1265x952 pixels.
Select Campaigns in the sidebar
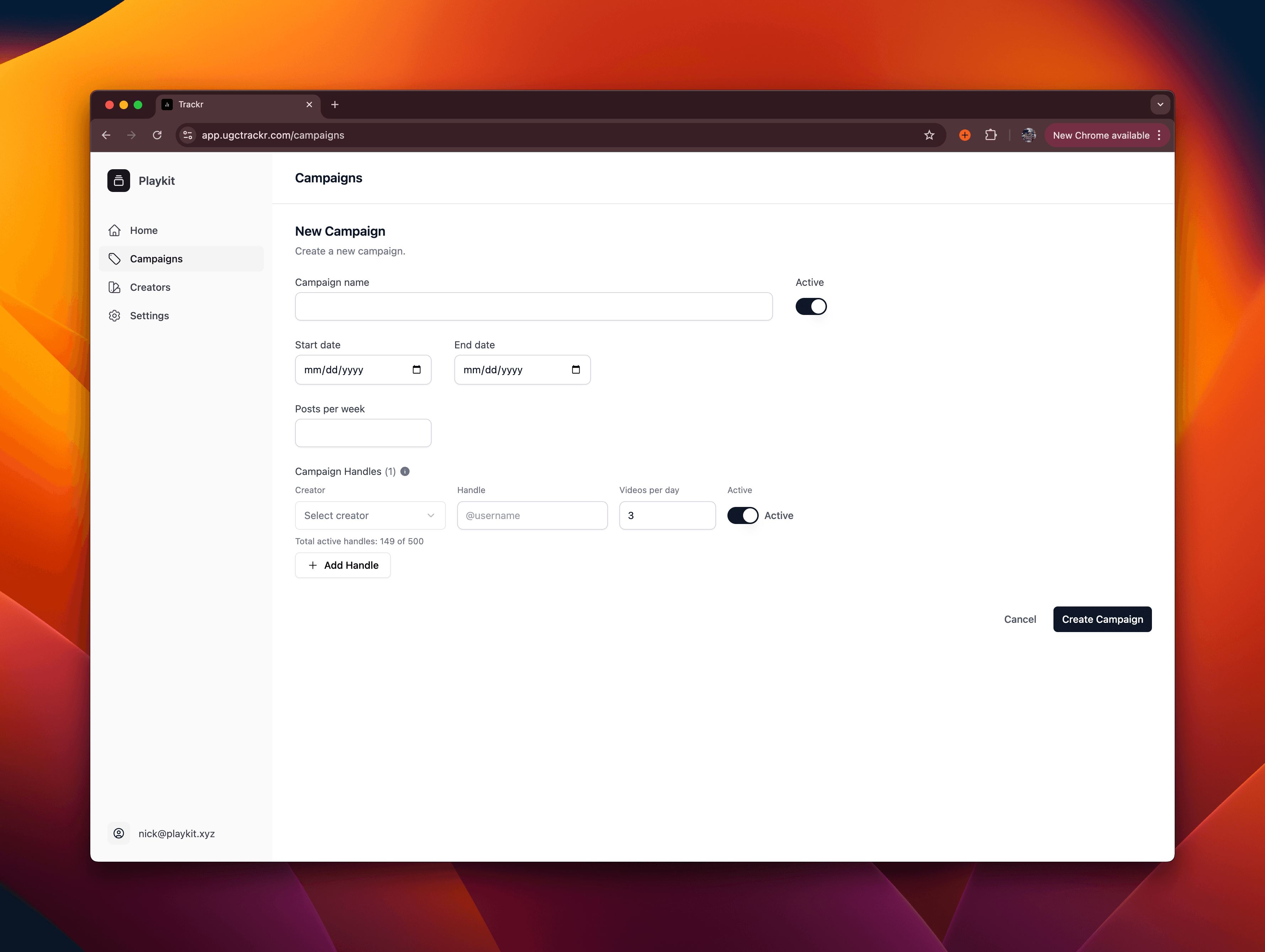tap(181, 259)
